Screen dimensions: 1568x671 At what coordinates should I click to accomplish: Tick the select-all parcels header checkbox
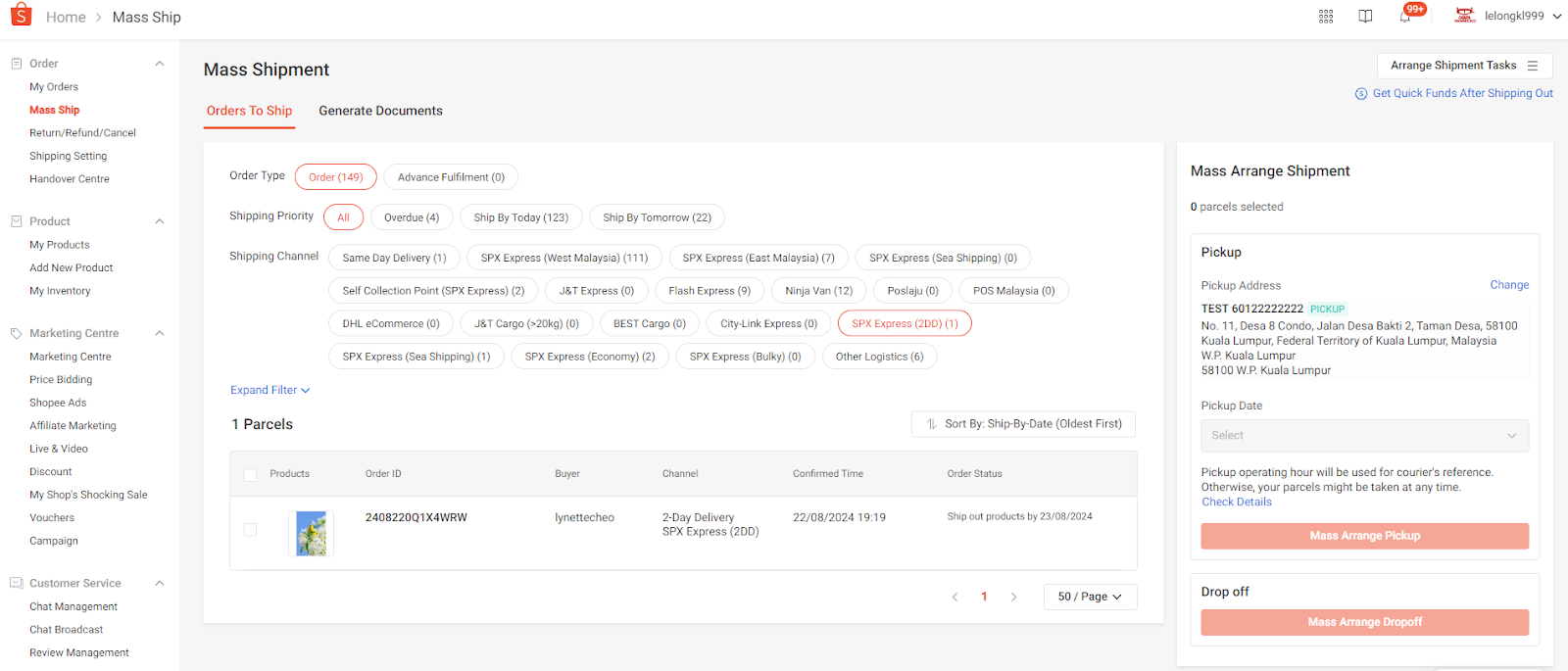click(x=250, y=475)
